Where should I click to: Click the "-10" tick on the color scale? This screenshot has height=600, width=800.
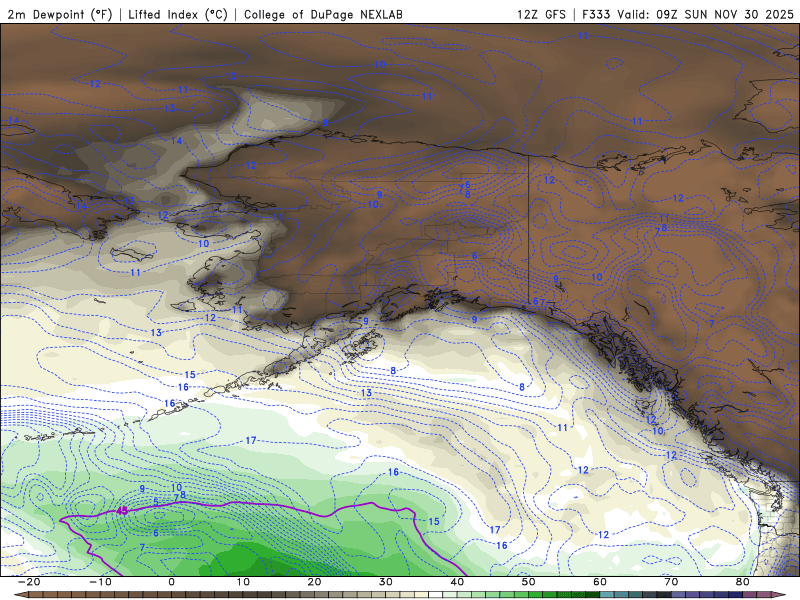coord(100,582)
